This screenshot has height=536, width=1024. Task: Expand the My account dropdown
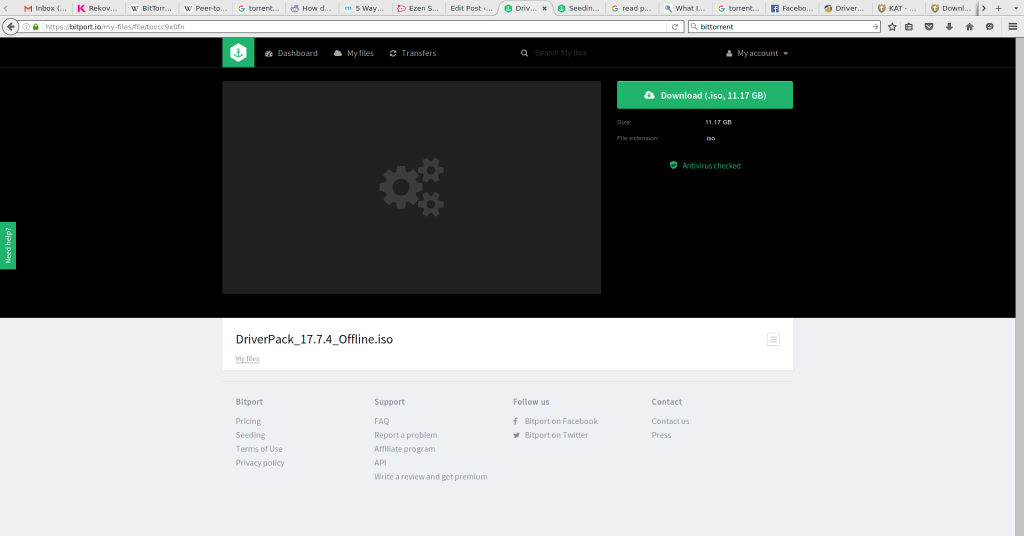757,53
